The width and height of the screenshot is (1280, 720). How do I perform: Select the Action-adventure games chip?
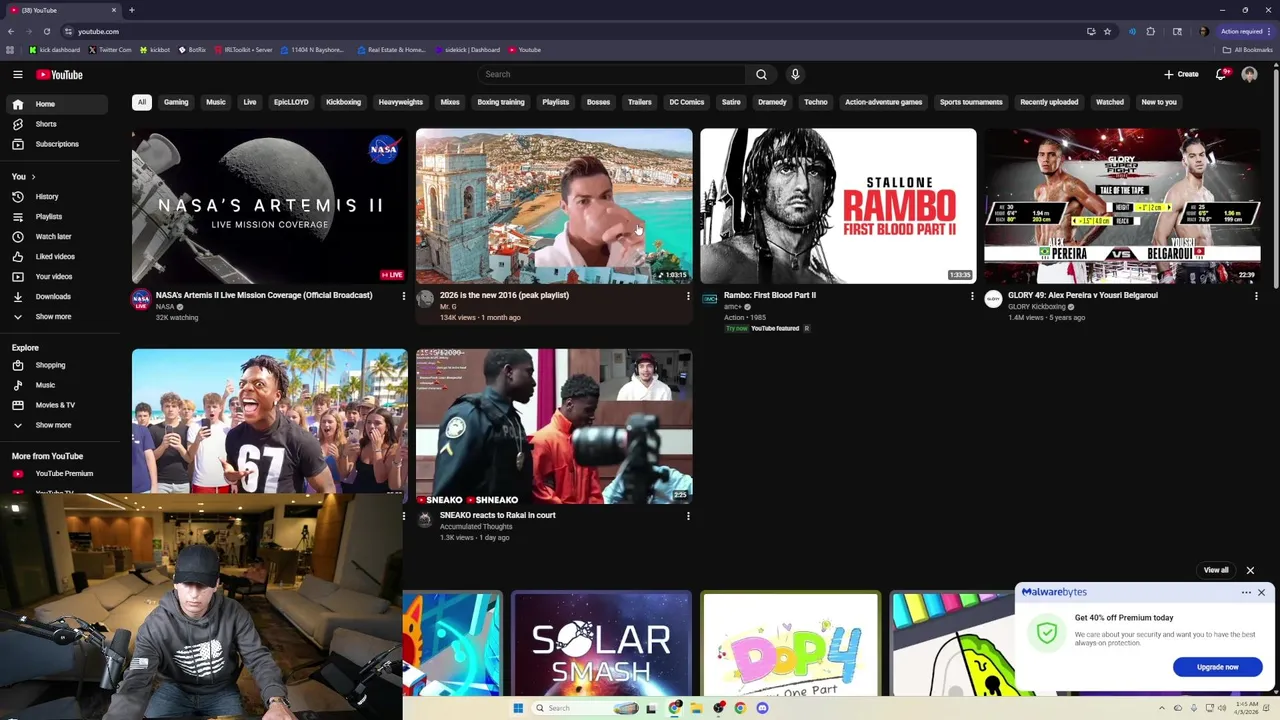(883, 102)
